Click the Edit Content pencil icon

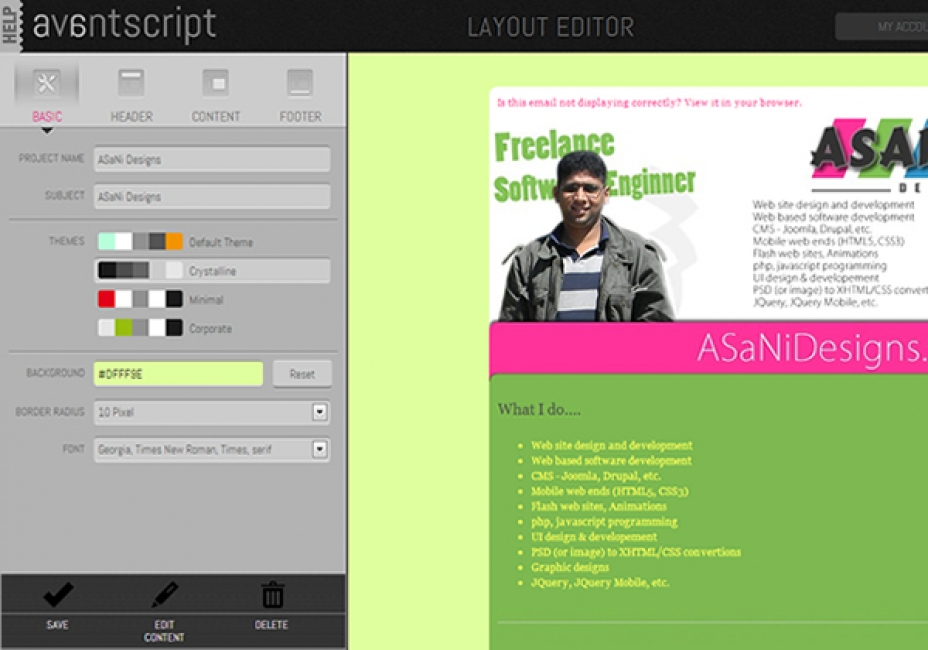[165, 594]
